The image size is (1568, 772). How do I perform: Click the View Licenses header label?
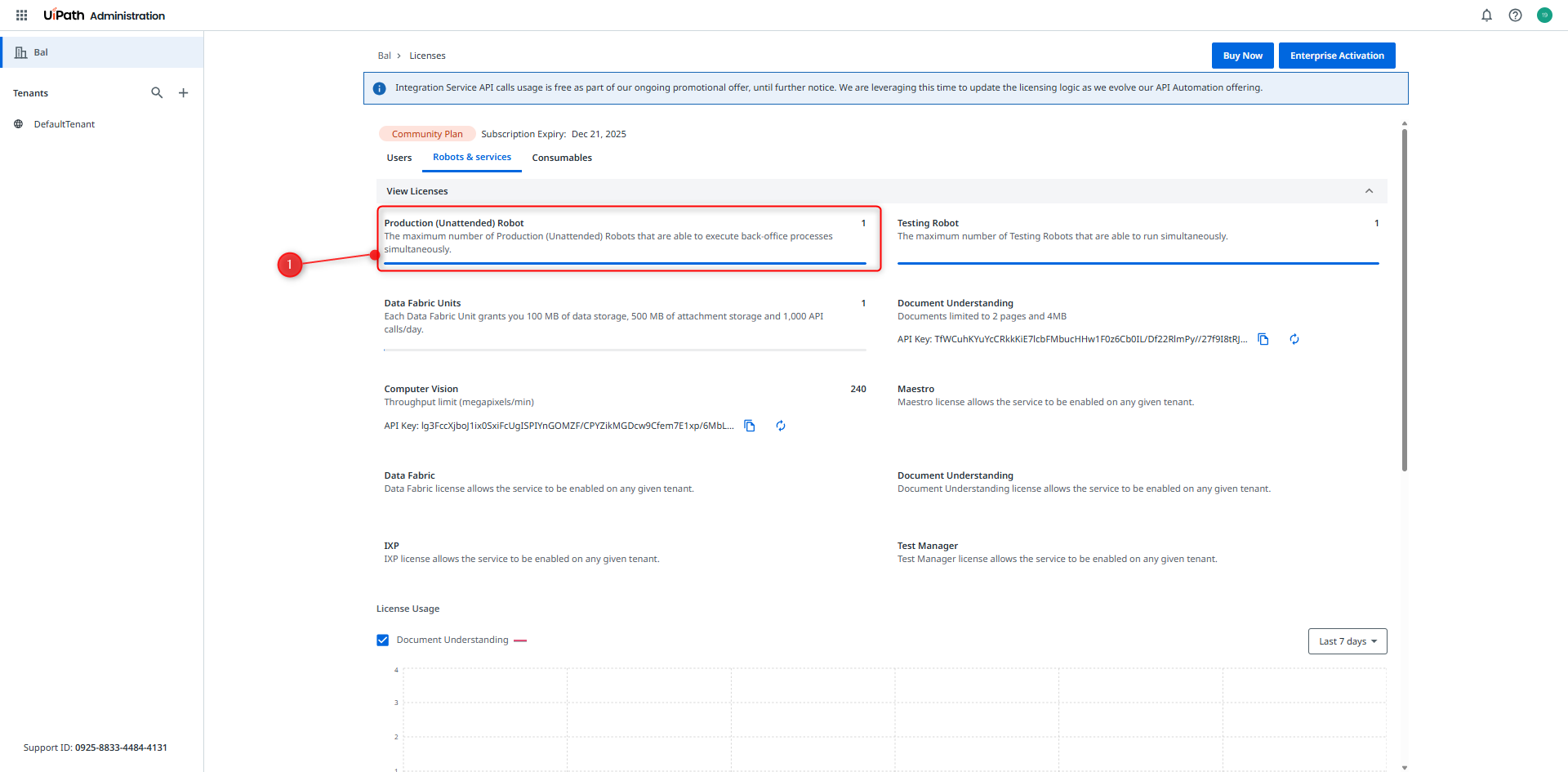417,191
